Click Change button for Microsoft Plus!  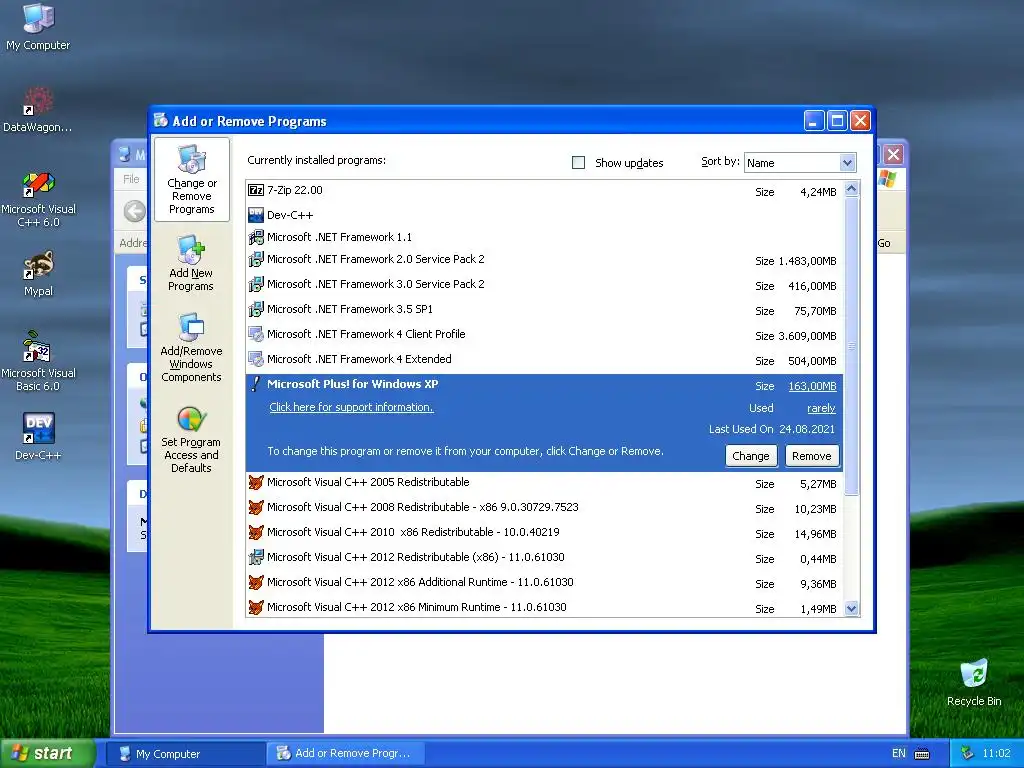[x=750, y=456]
